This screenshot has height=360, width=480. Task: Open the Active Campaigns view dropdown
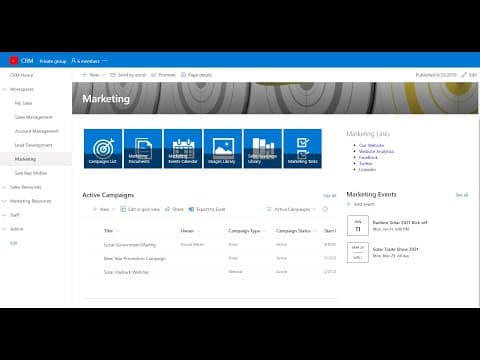(x=292, y=209)
